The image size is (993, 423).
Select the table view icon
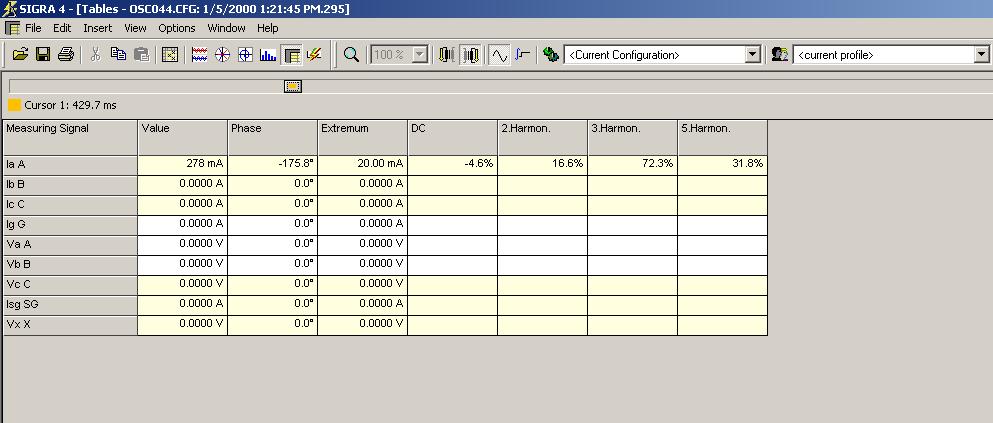click(x=291, y=54)
